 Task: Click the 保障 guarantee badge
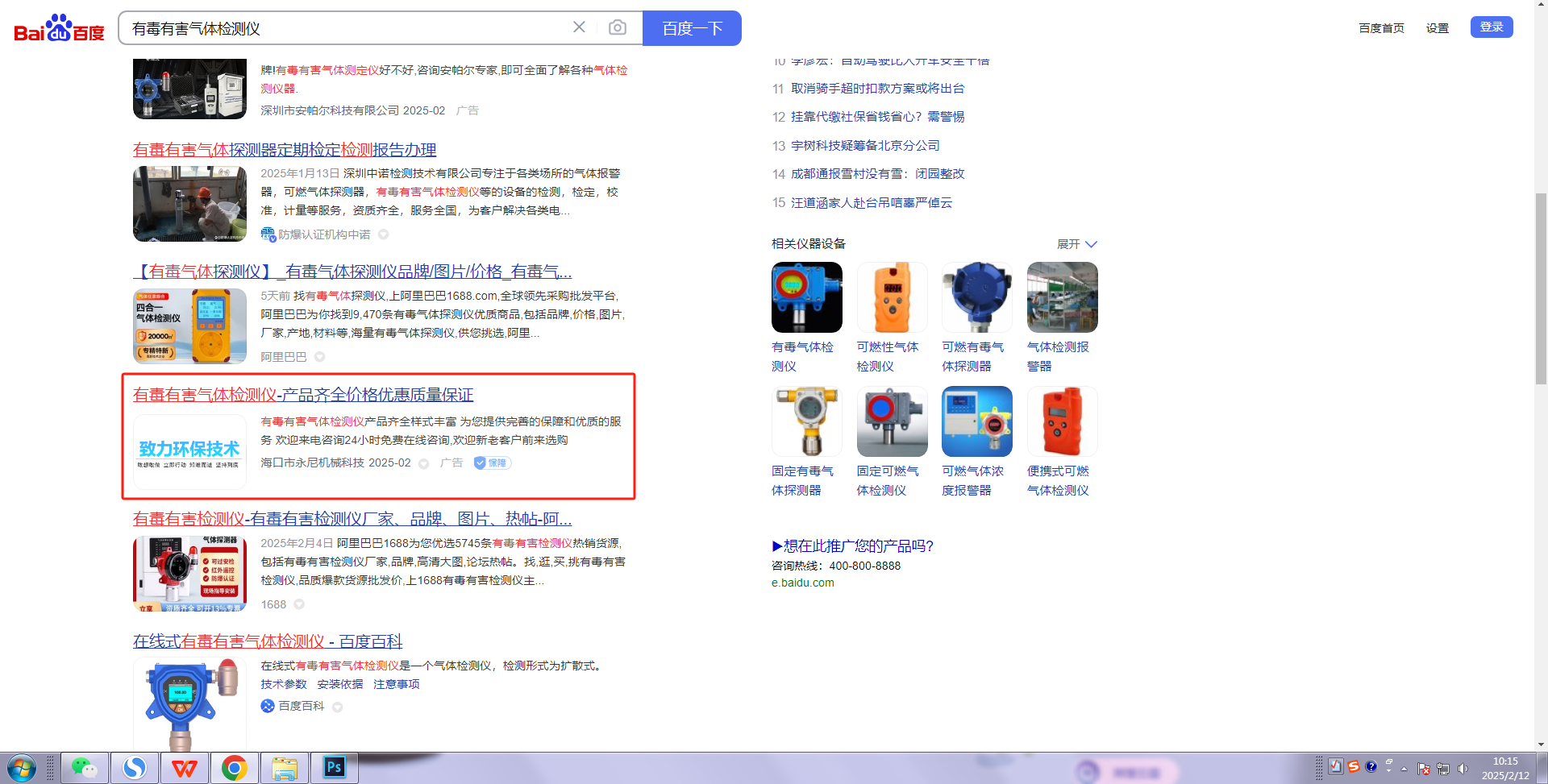tap(492, 463)
